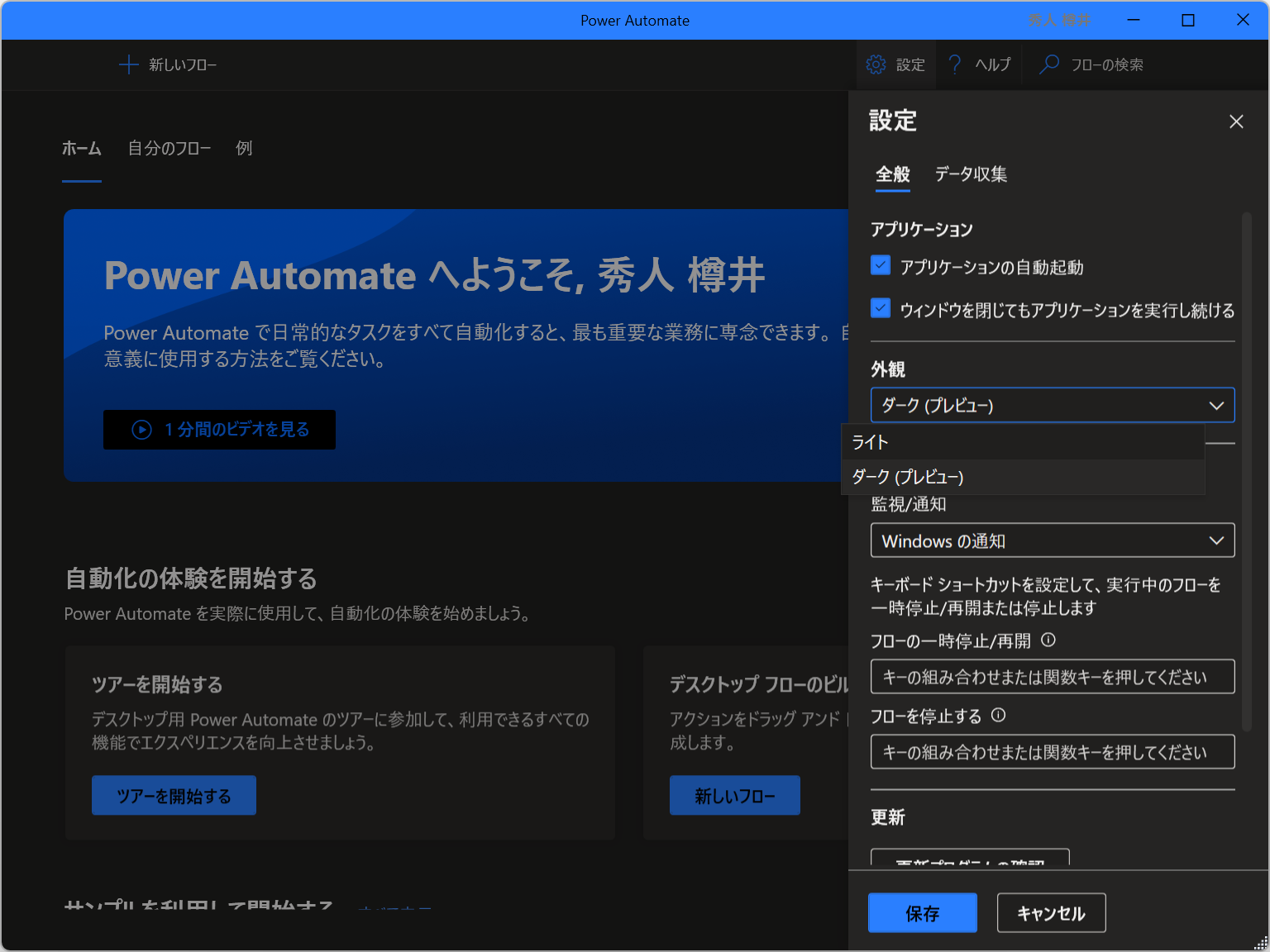
Task: Switch to the データ収集 tab
Action: click(x=971, y=174)
